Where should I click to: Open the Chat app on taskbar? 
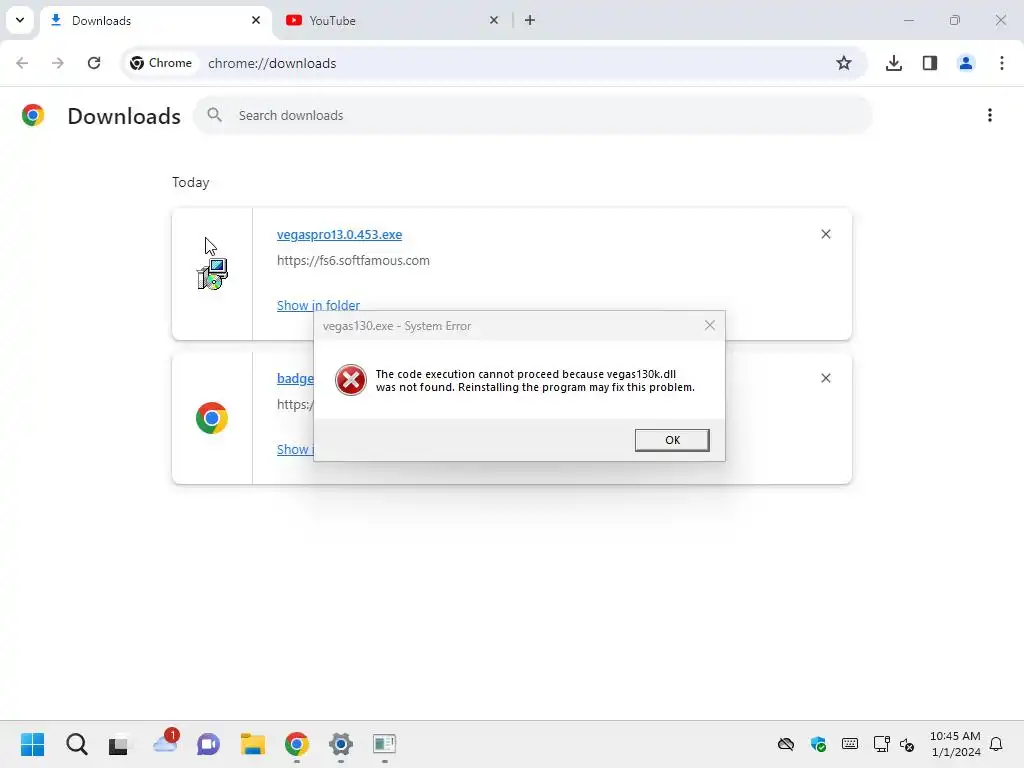[208, 744]
